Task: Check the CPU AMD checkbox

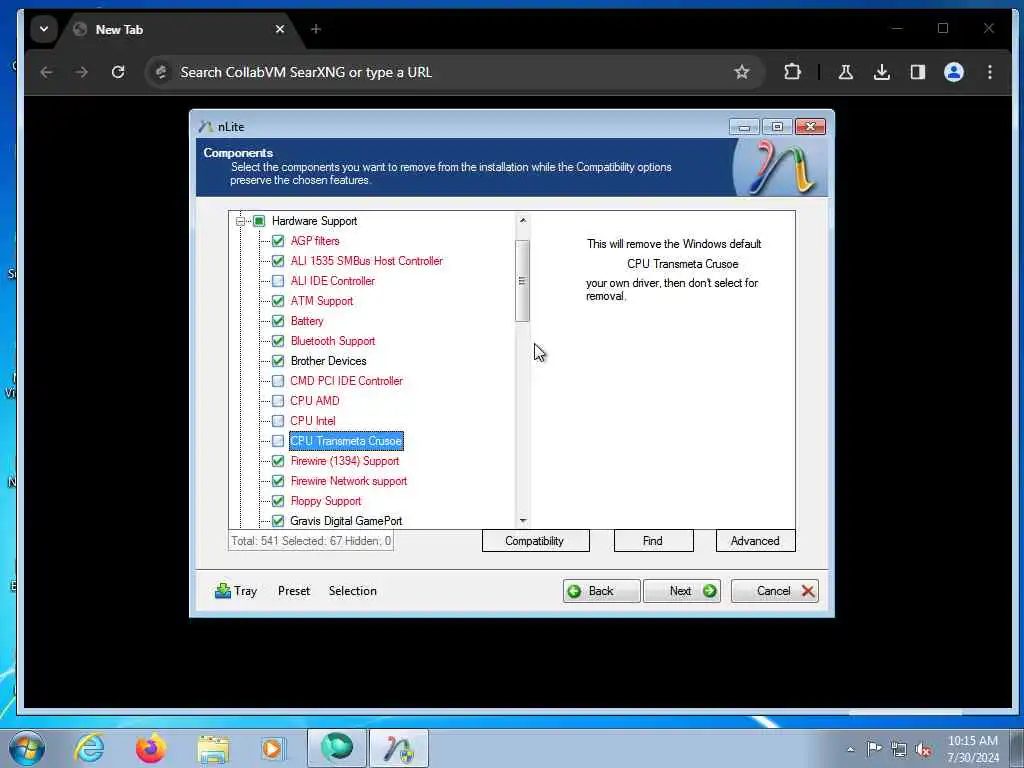Action: pyautogui.click(x=278, y=401)
